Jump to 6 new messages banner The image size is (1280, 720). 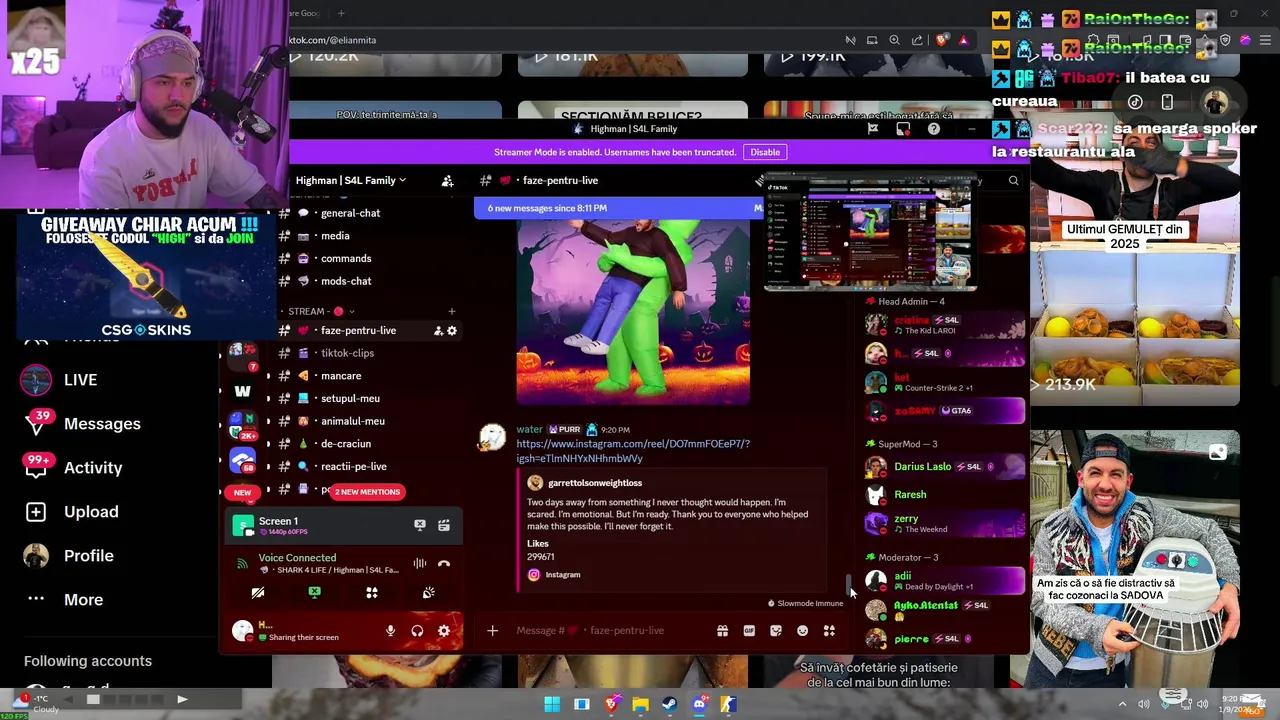618,208
